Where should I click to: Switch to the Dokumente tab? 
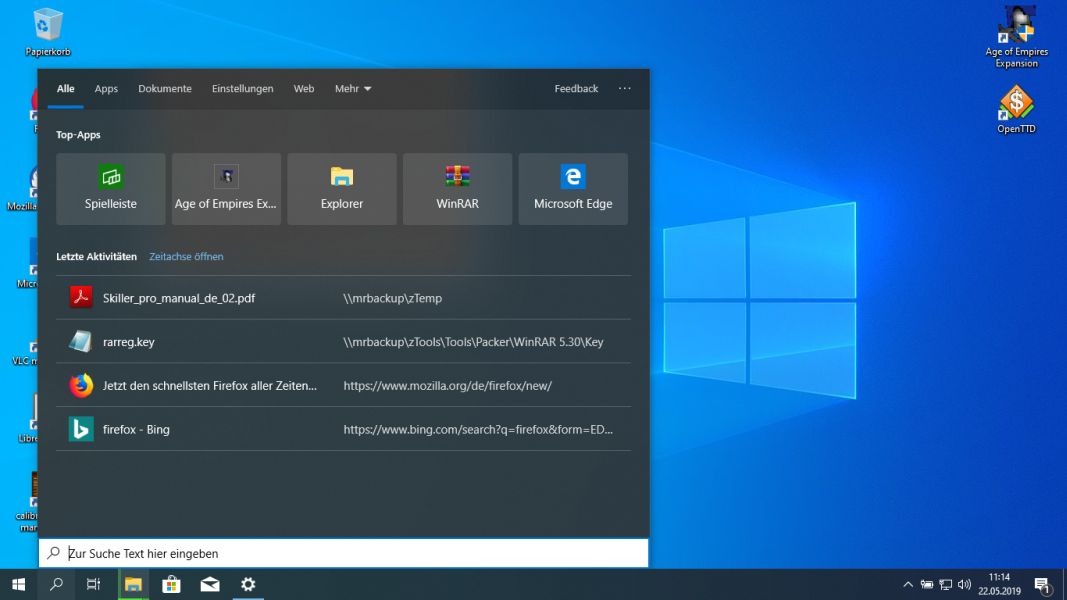pos(165,88)
